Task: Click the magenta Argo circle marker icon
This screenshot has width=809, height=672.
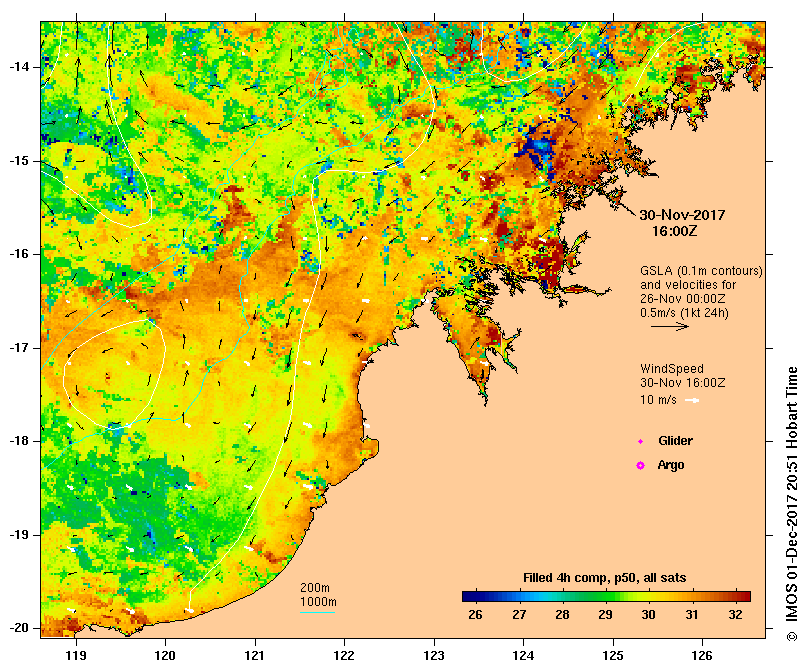Action: (x=640, y=466)
